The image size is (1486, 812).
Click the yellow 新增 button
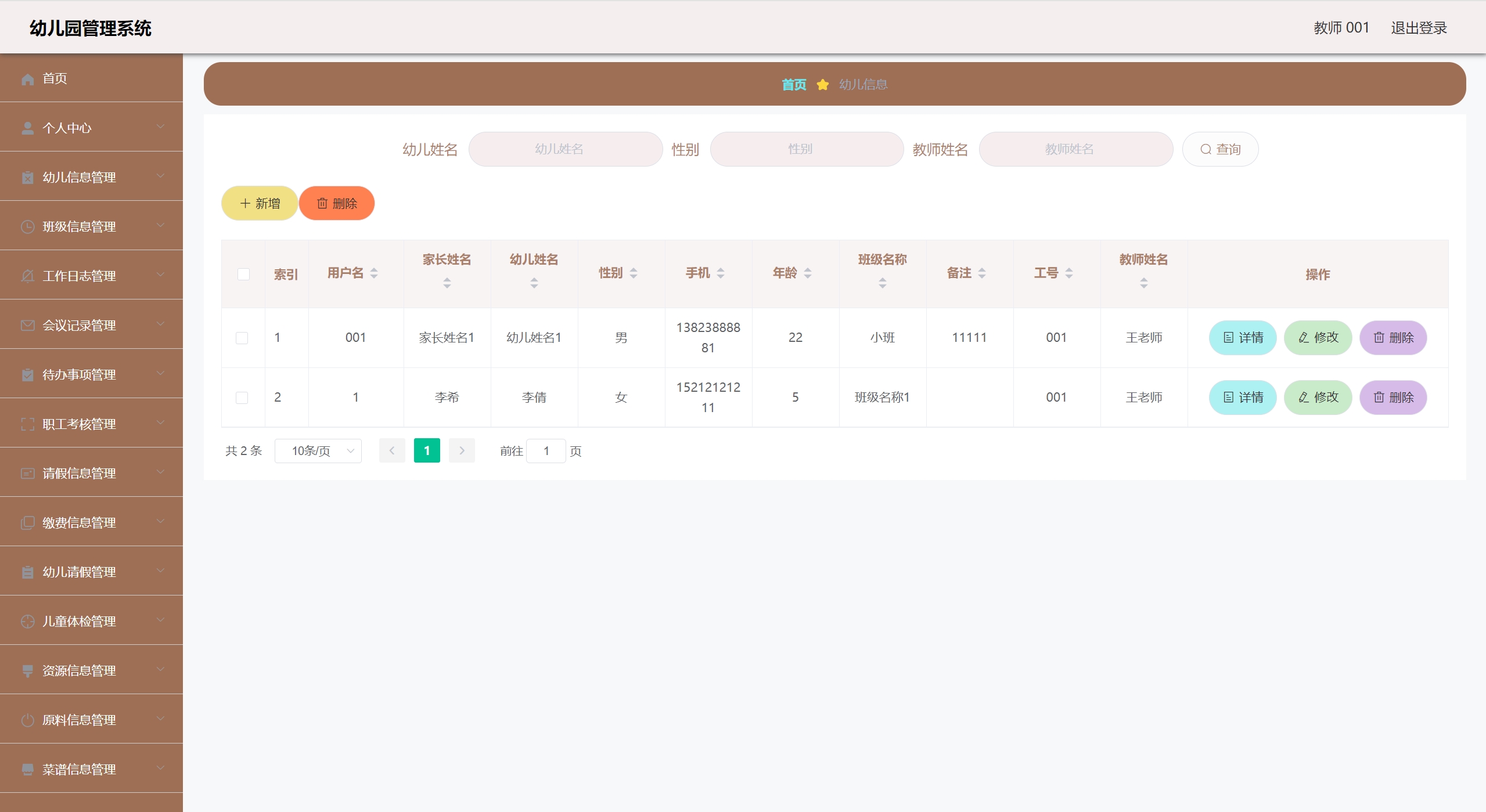(260, 204)
